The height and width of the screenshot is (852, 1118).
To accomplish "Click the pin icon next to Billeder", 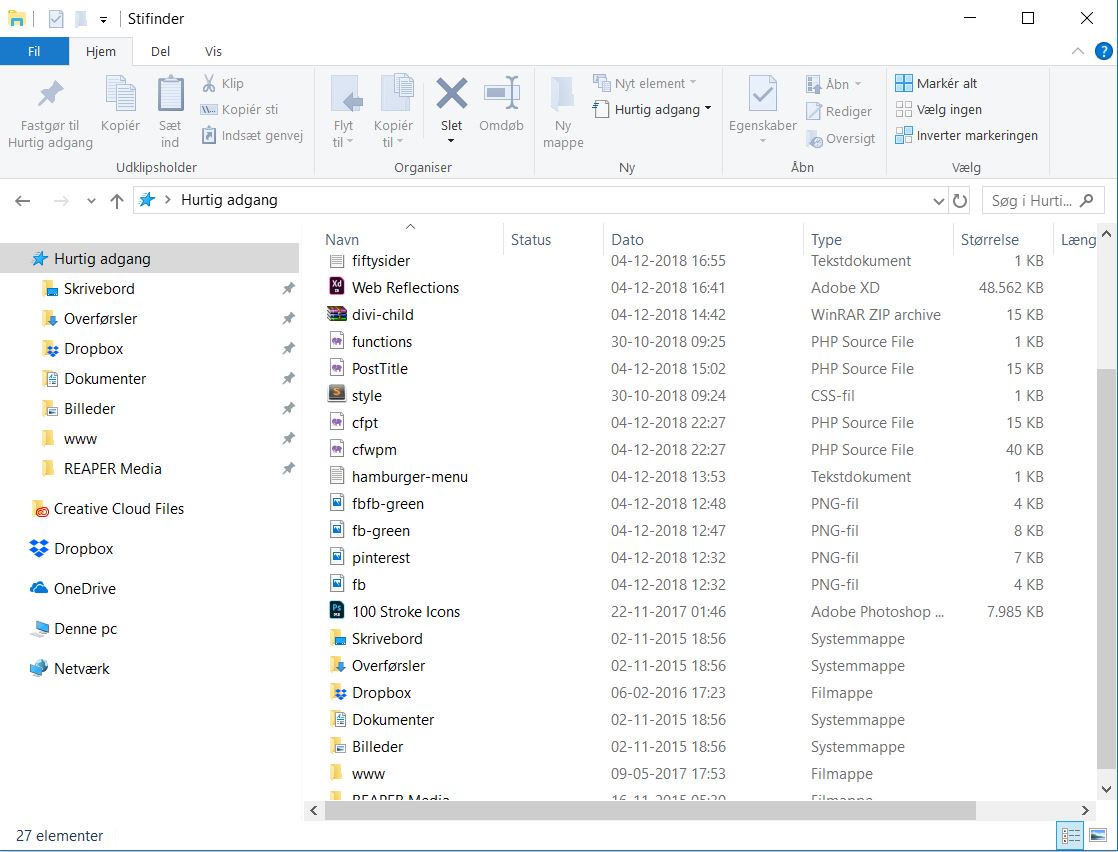I will click(x=288, y=409).
